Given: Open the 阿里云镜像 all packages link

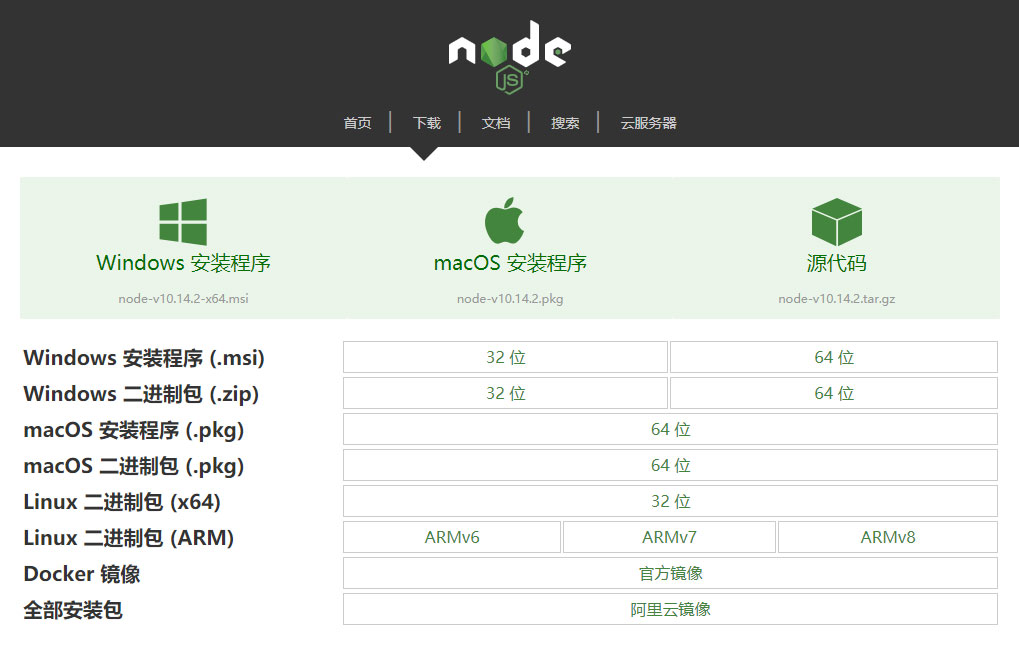Looking at the screenshot, I should [x=670, y=609].
